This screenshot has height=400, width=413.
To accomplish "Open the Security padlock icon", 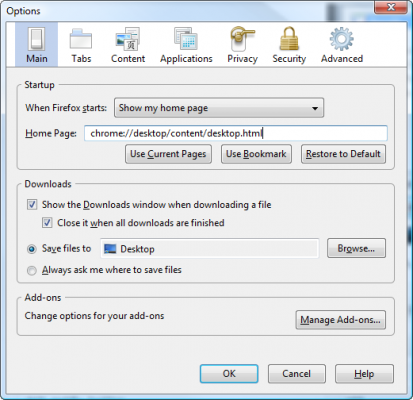I will click(289, 39).
